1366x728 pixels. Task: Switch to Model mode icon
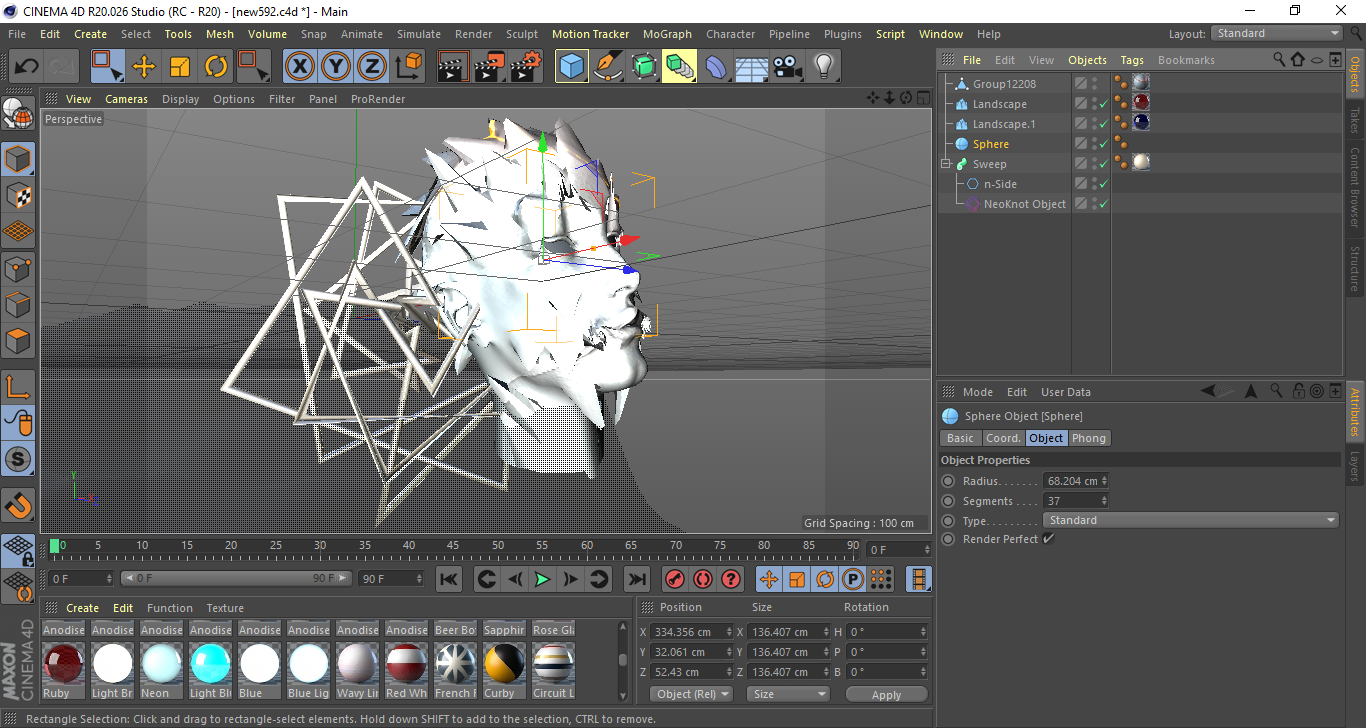pos(18,159)
